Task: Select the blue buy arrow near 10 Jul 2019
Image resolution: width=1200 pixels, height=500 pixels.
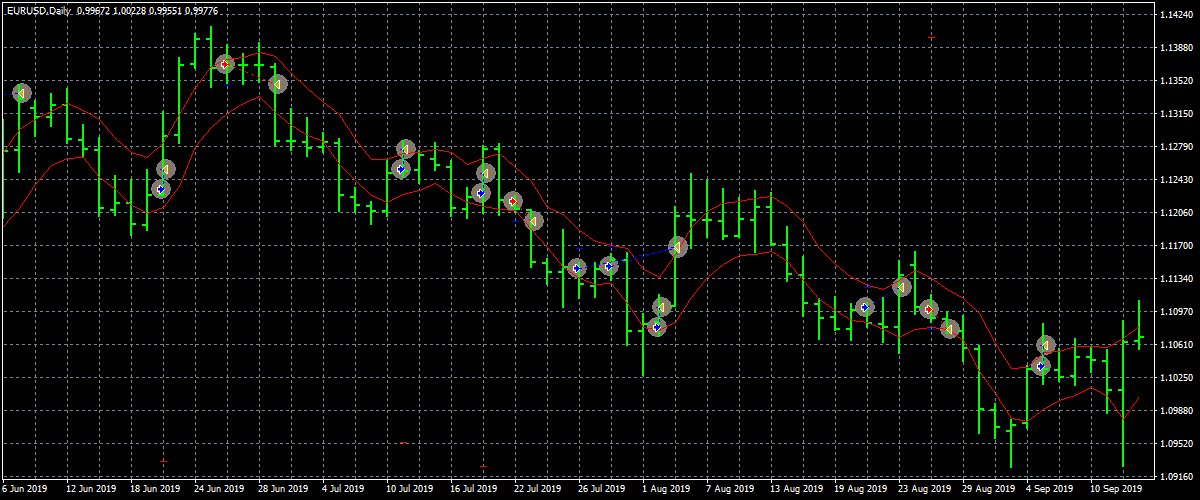Action: [401, 170]
